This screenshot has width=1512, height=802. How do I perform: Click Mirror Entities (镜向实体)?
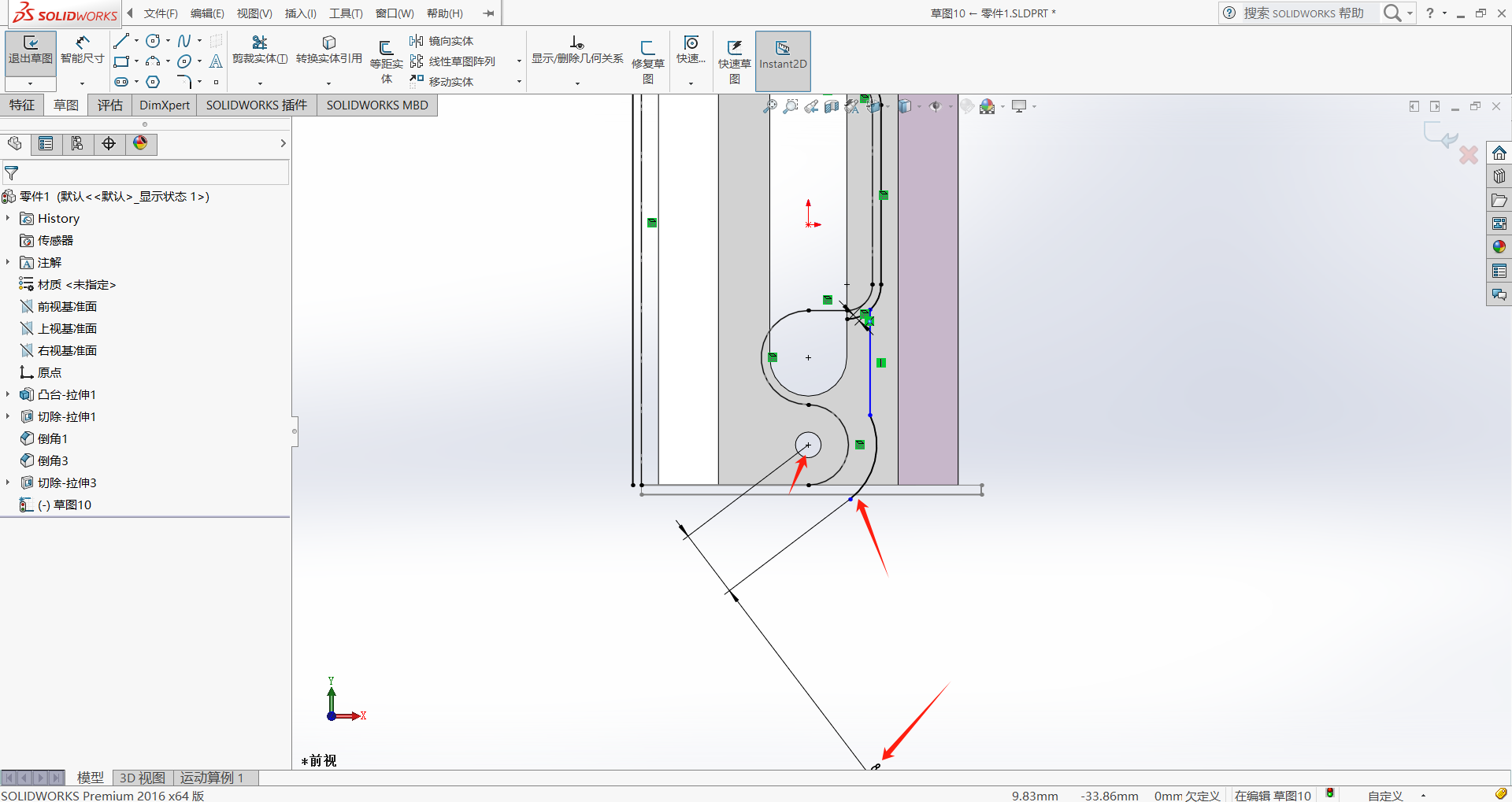click(442, 41)
